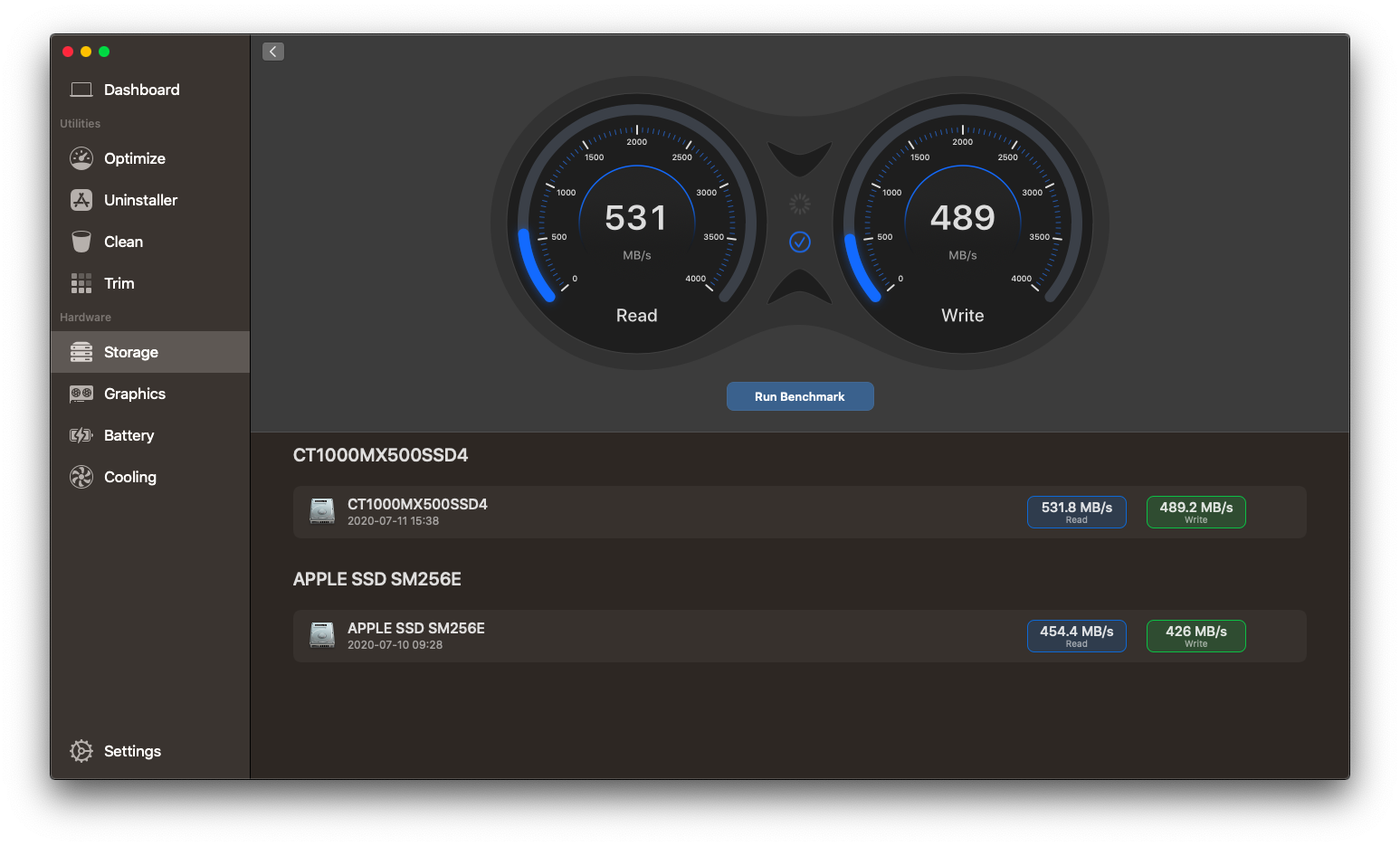Select Trim in the sidebar

click(x=150, y=283)
